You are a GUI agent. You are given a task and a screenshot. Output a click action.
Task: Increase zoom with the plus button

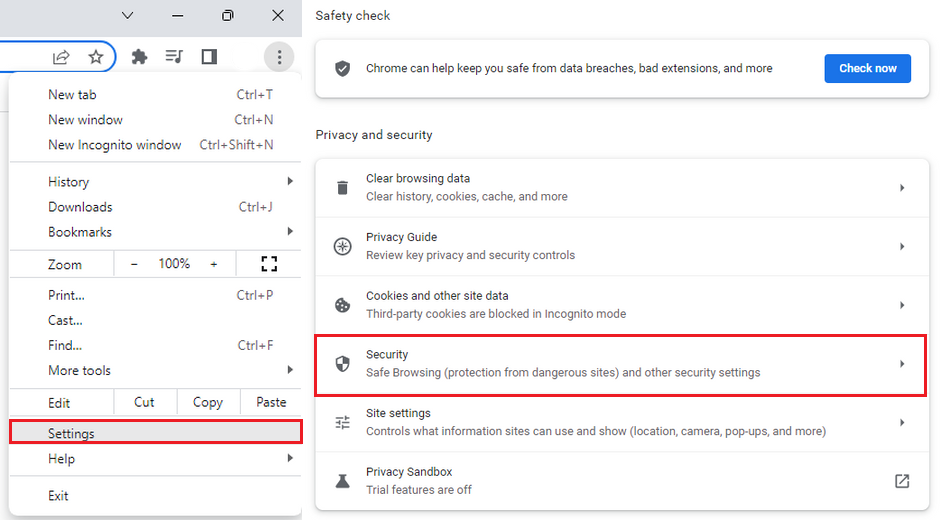tap(213, 264)
